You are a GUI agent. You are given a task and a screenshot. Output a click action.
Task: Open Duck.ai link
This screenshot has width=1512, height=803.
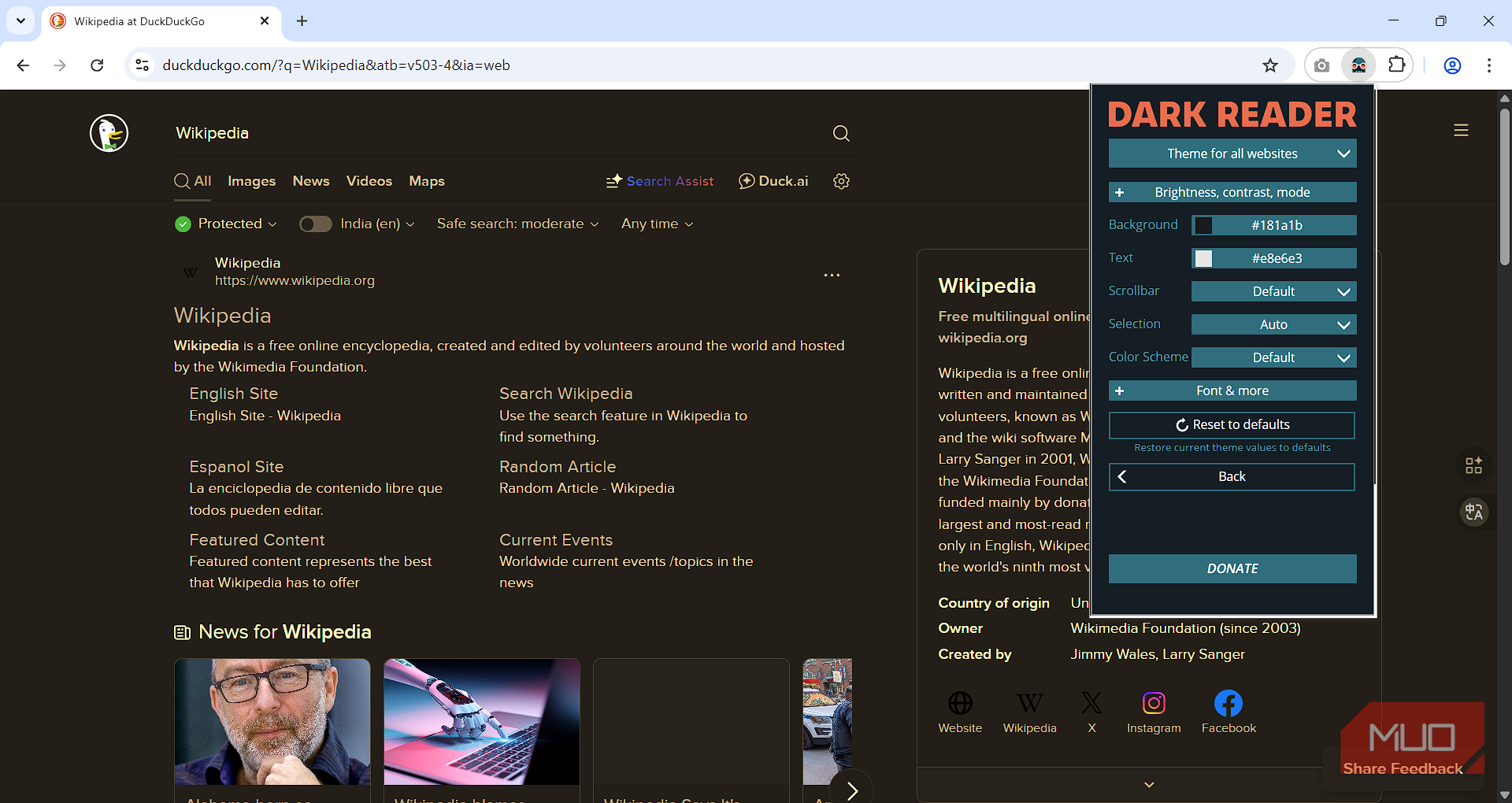coord(773,181)
